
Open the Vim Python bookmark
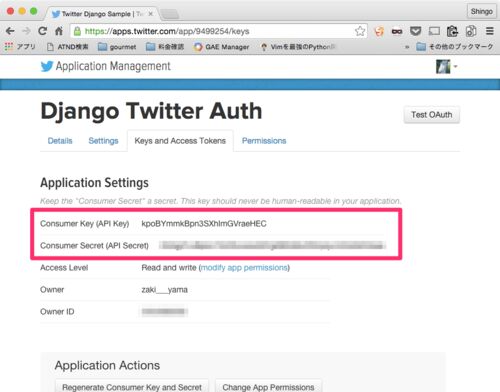[299, 47]
